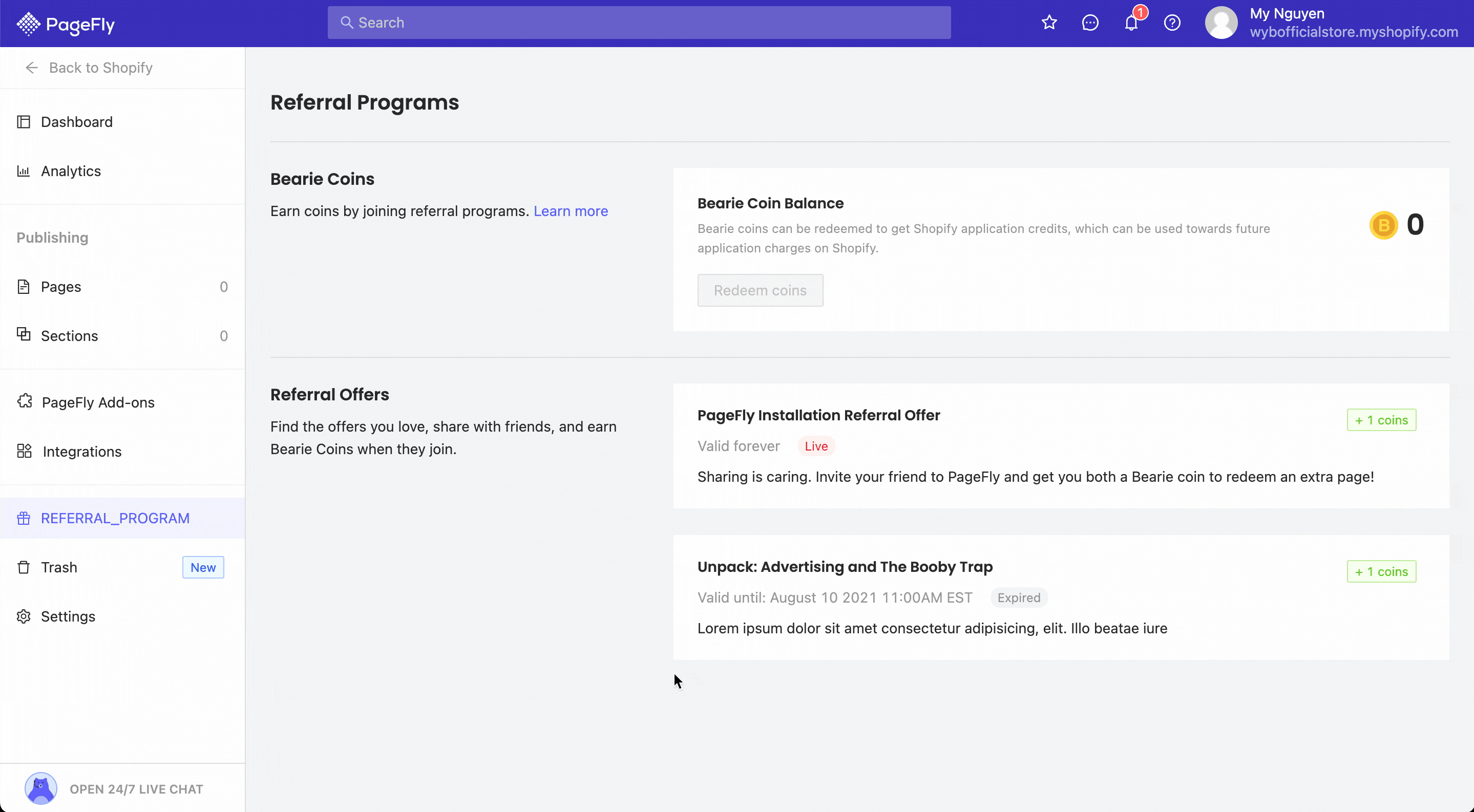Click the user avatar picture
Screen dimensions: 1474x812
(x=1221, y=23)
